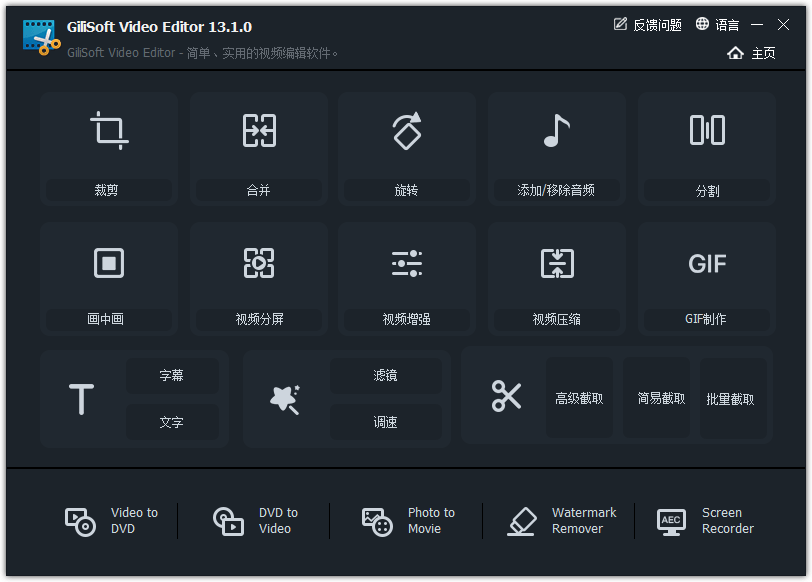Image resolution: width=812 pixels, height=582 pixels.
Task: Select the Picture-in-Picture (画中画) icon
Action: 108,263
